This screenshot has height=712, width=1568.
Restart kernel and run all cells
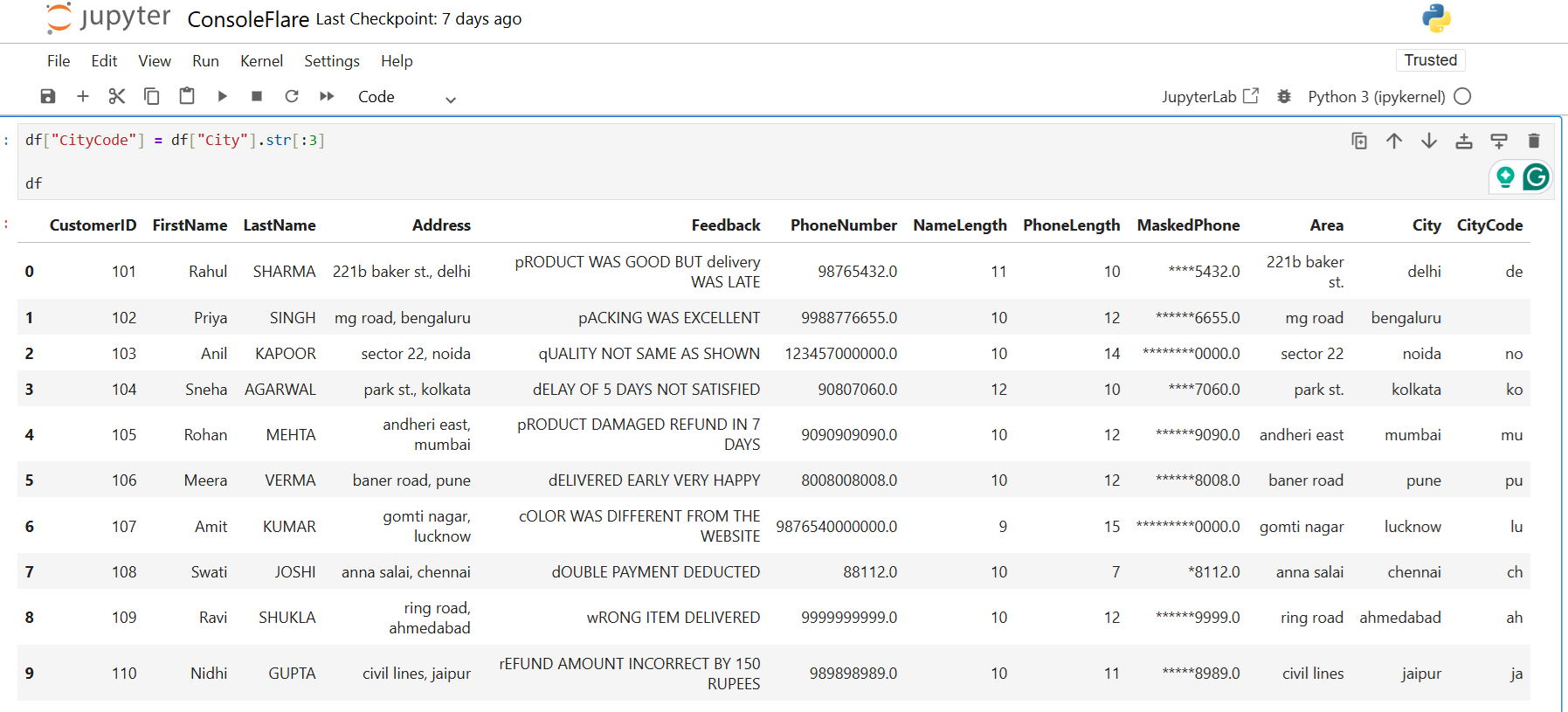(x=327, y=96)
